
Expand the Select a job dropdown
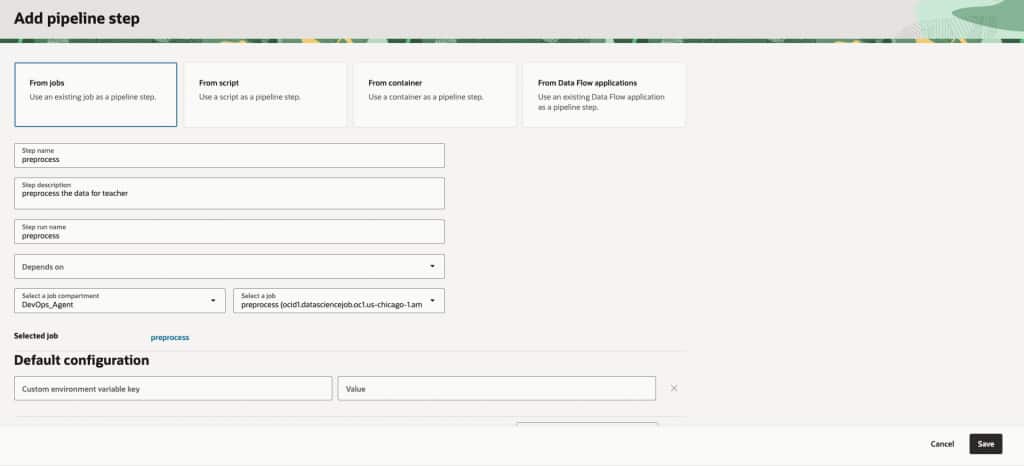(x=339, y=300)
